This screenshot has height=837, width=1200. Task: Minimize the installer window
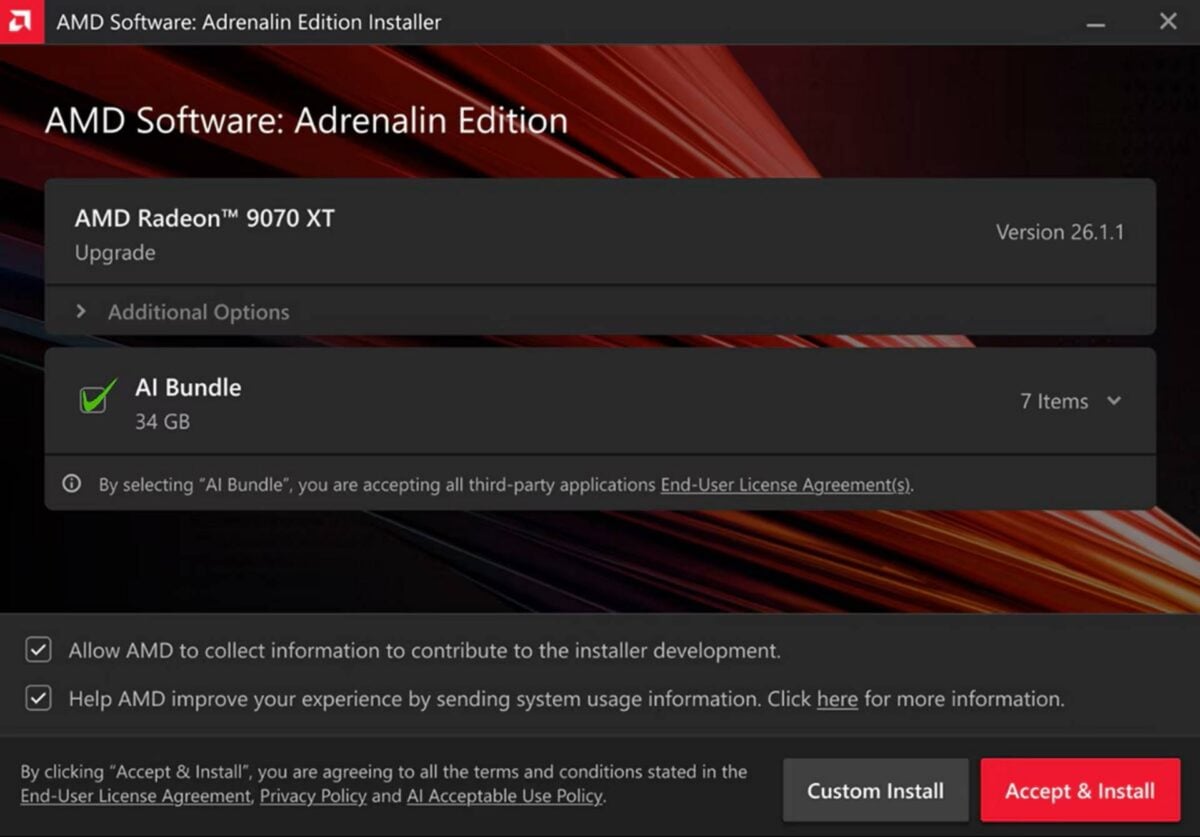(x=1097, y=22)
